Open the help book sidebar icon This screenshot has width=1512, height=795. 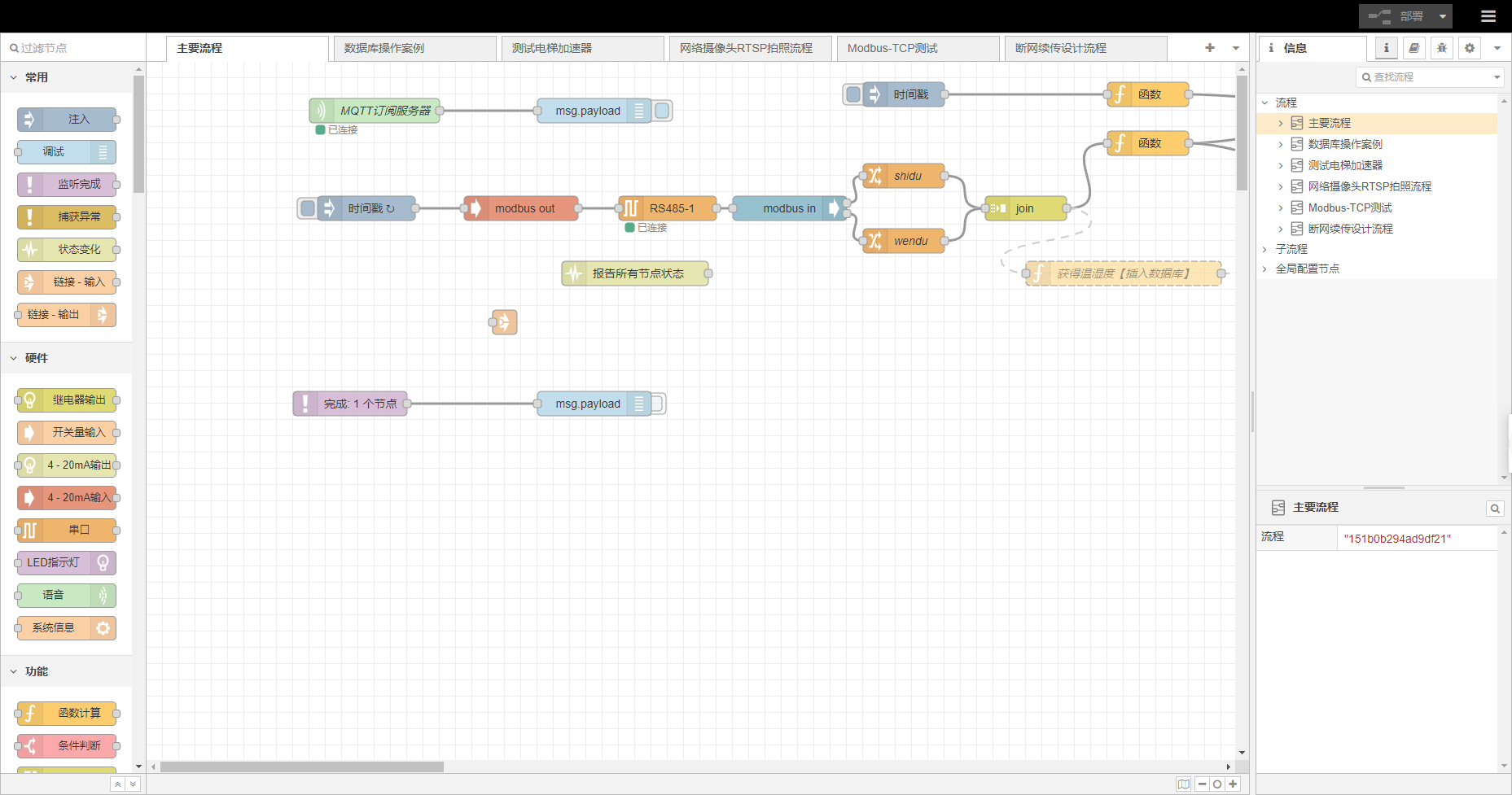pyautogui.click(x=1414, y=48)
